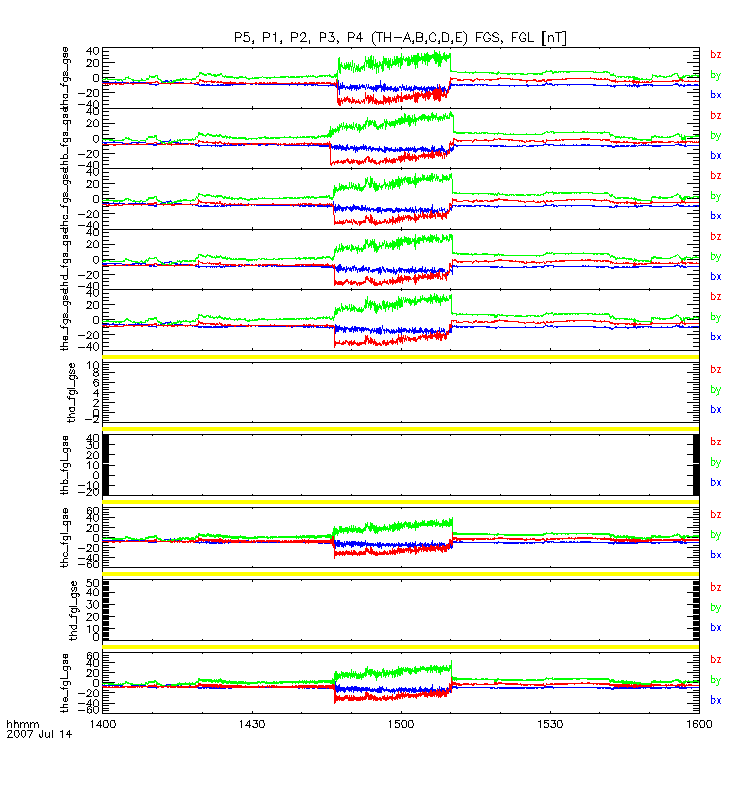
Task: Click the bz legend in the the_fgs_gse panel
Action: point(715,296)
